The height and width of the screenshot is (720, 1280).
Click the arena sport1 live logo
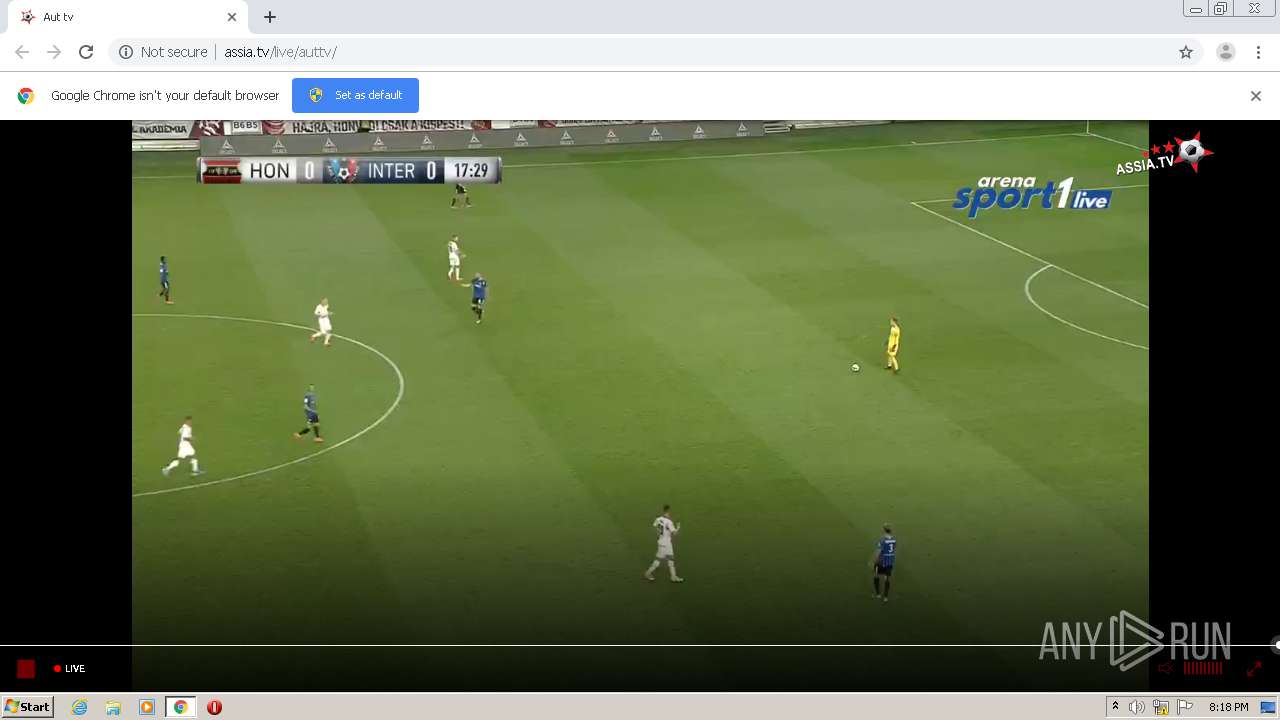click(1031, 195)
